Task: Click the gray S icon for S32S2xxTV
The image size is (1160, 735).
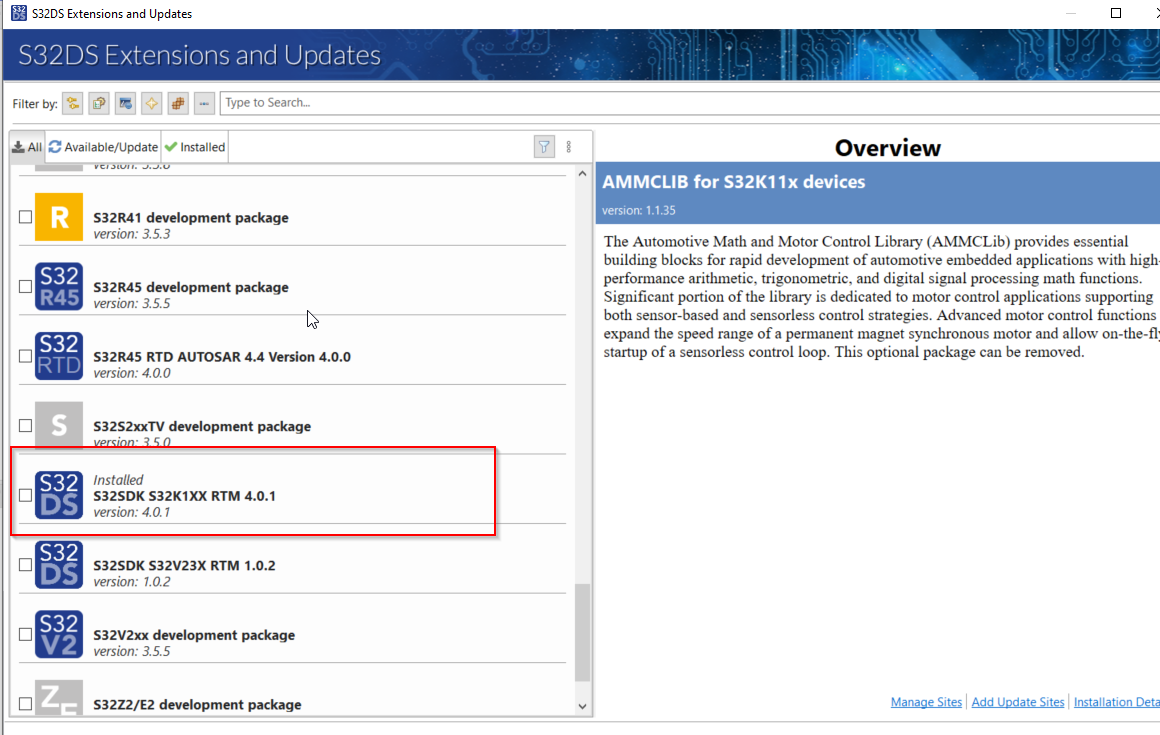Action: tap(58, 424)
